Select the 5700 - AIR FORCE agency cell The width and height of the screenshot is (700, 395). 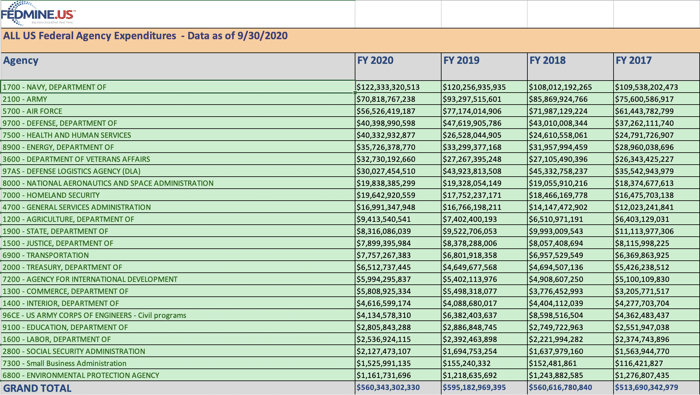pos(178,111)
